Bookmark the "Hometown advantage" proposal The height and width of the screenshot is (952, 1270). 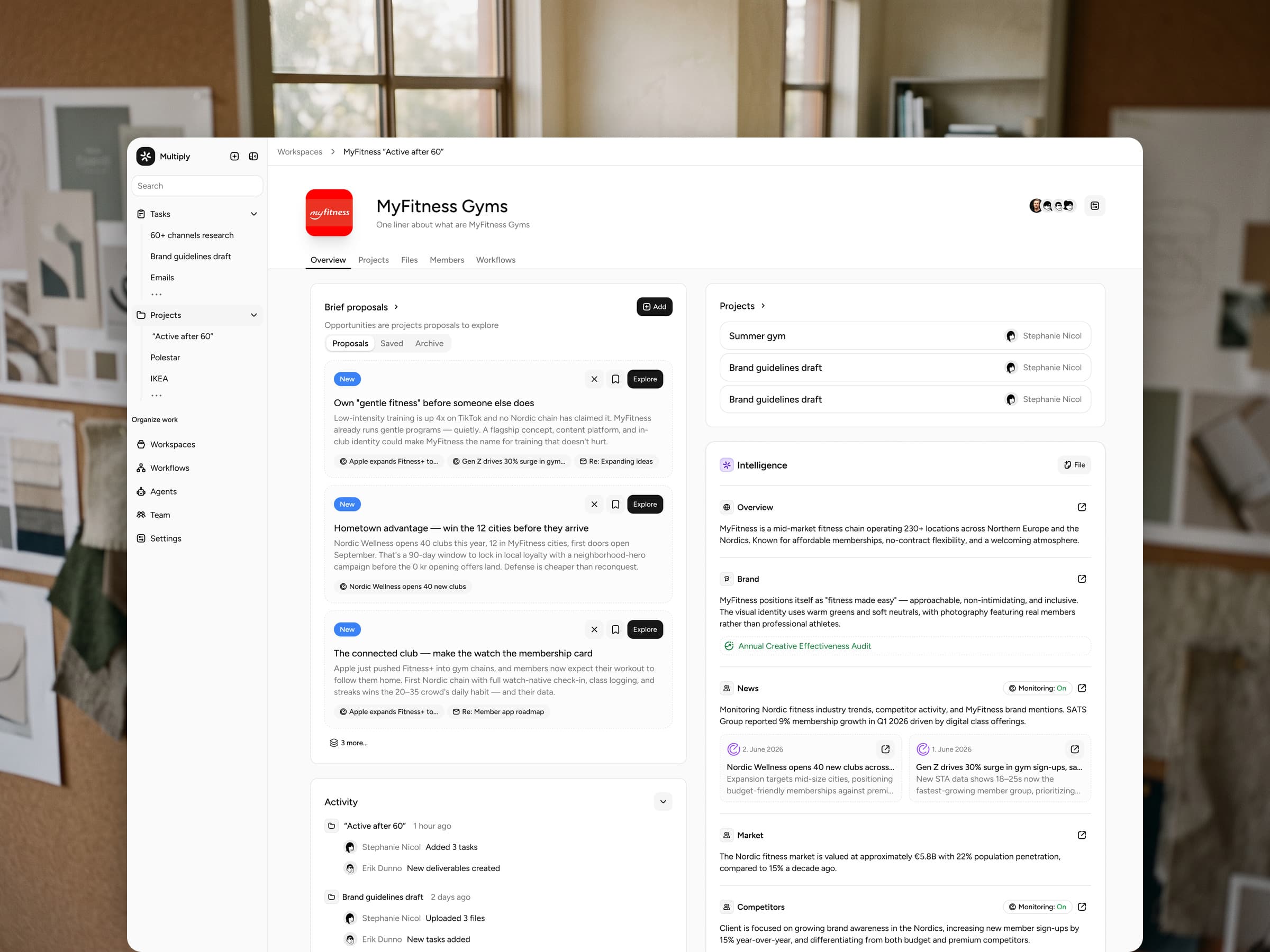(x=615, y=505)
